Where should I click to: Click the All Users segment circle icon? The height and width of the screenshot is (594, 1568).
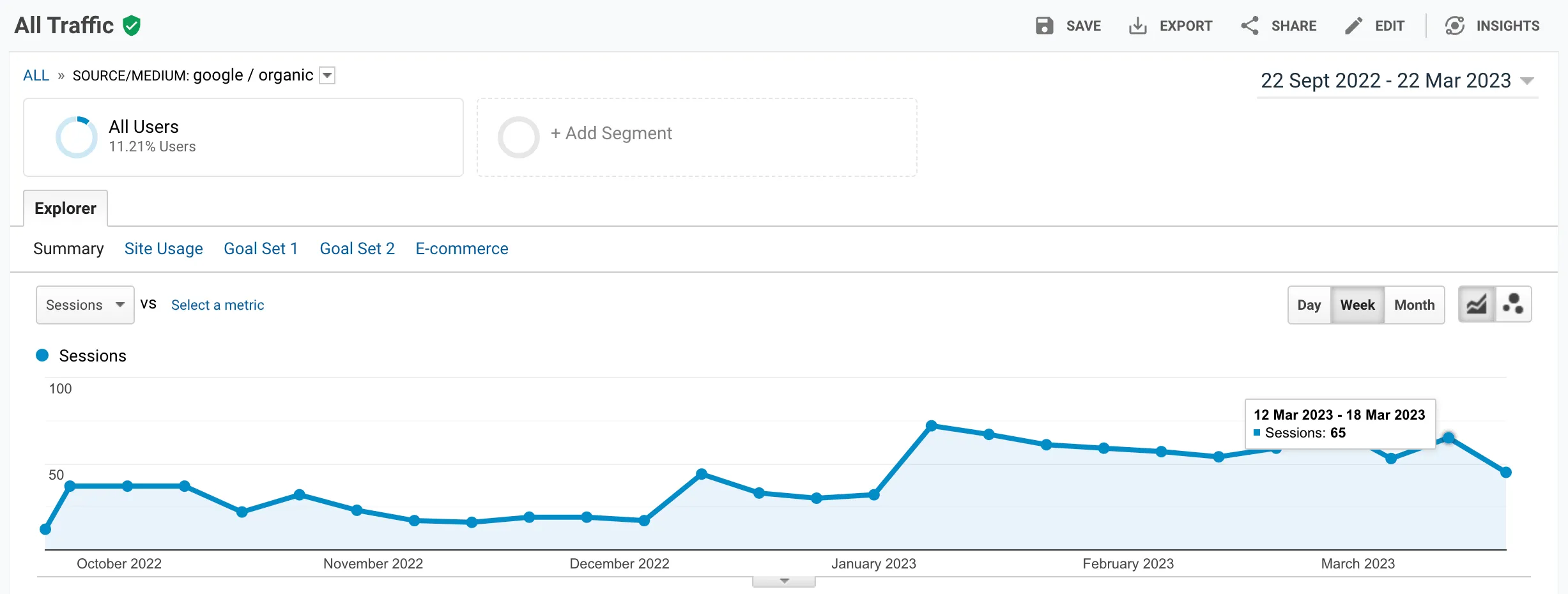click(x=77, y=137)
